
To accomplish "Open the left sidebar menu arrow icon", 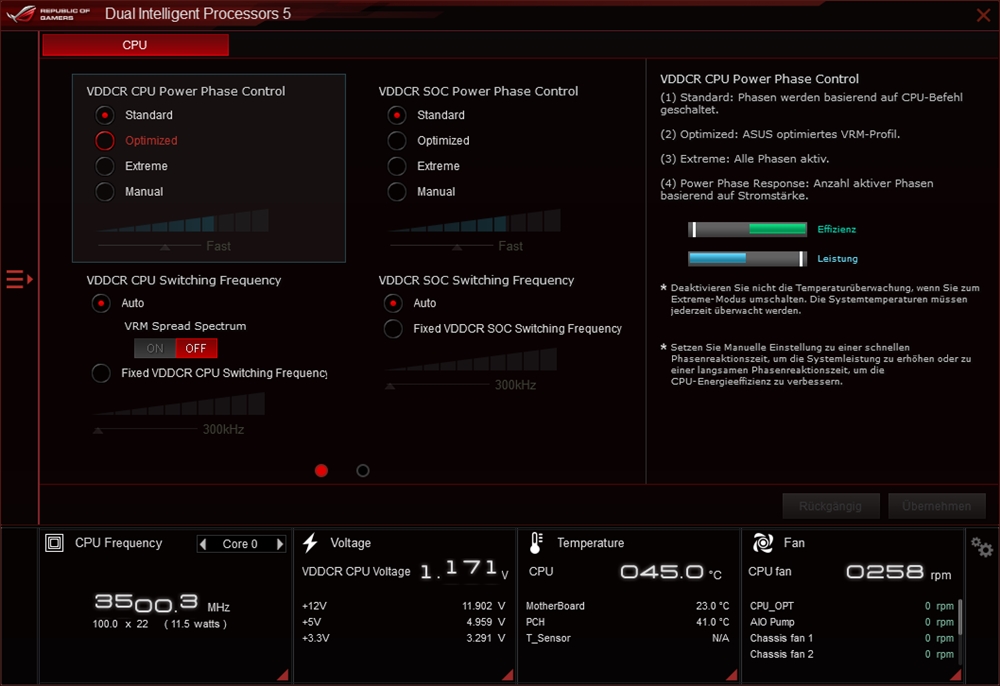I will coord(19,279).
